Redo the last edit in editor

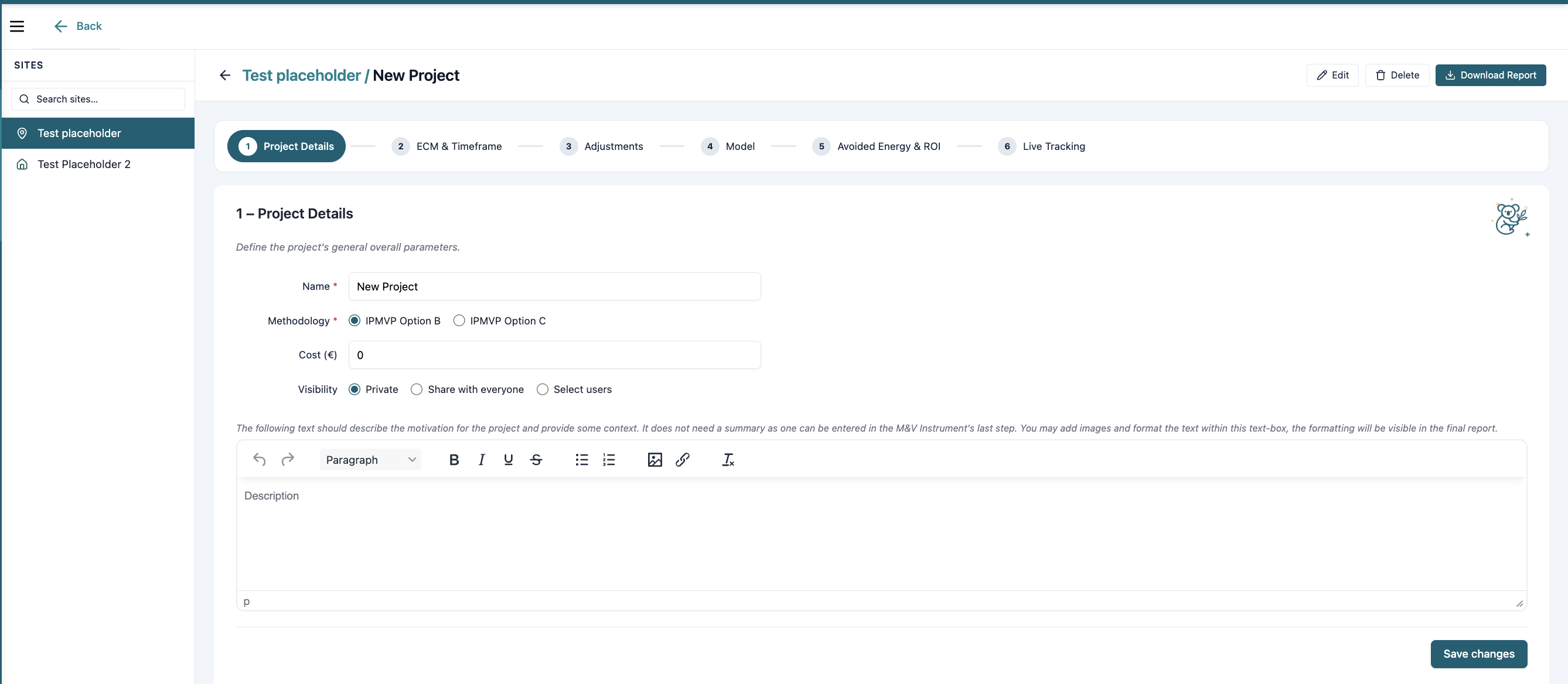point(288,460)
